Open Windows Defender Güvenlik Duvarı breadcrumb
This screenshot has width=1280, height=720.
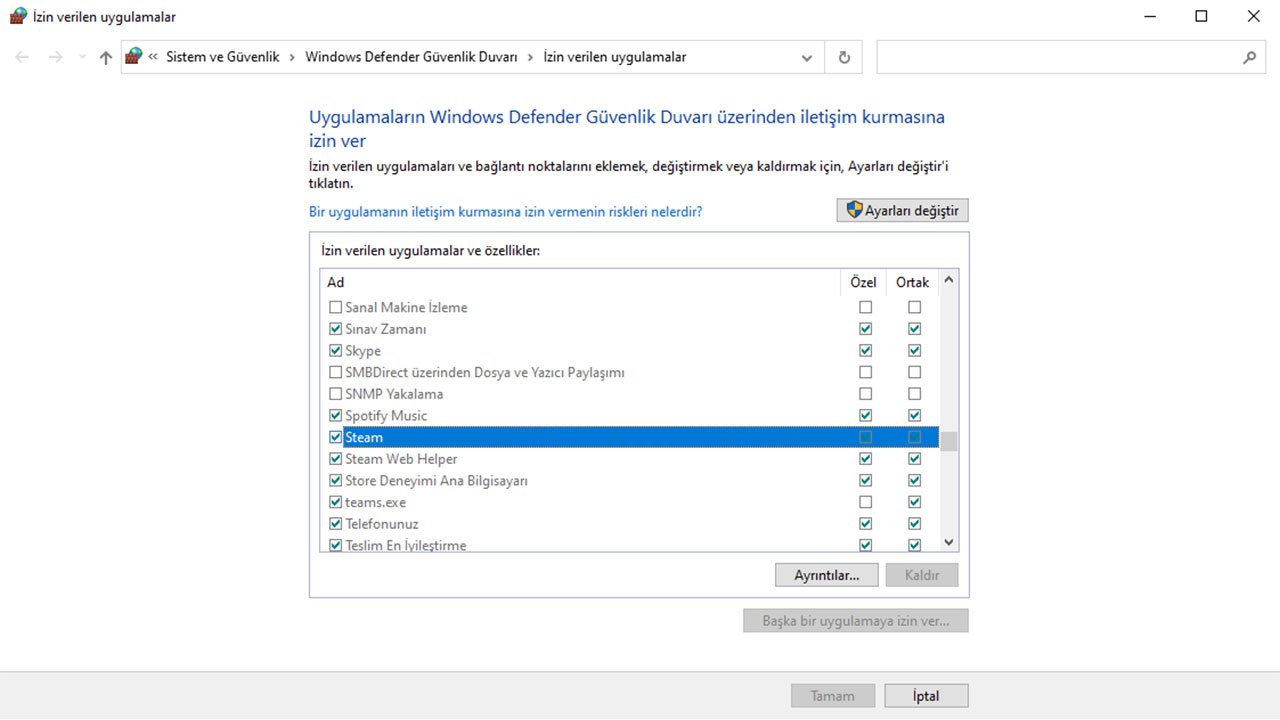[x=412, y=57]
